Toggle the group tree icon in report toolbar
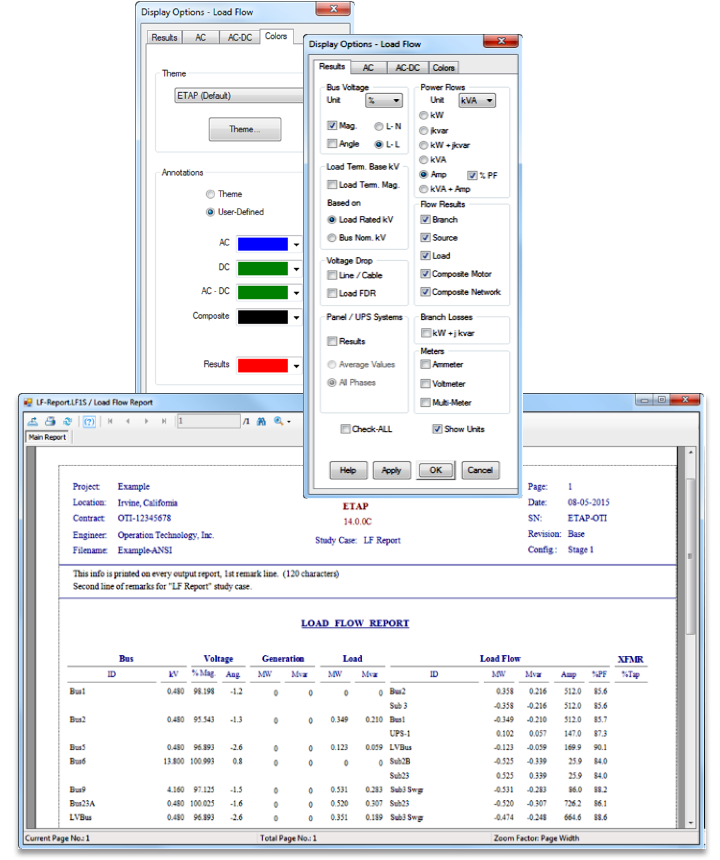720x860 pixels. [x=89, y=422]
